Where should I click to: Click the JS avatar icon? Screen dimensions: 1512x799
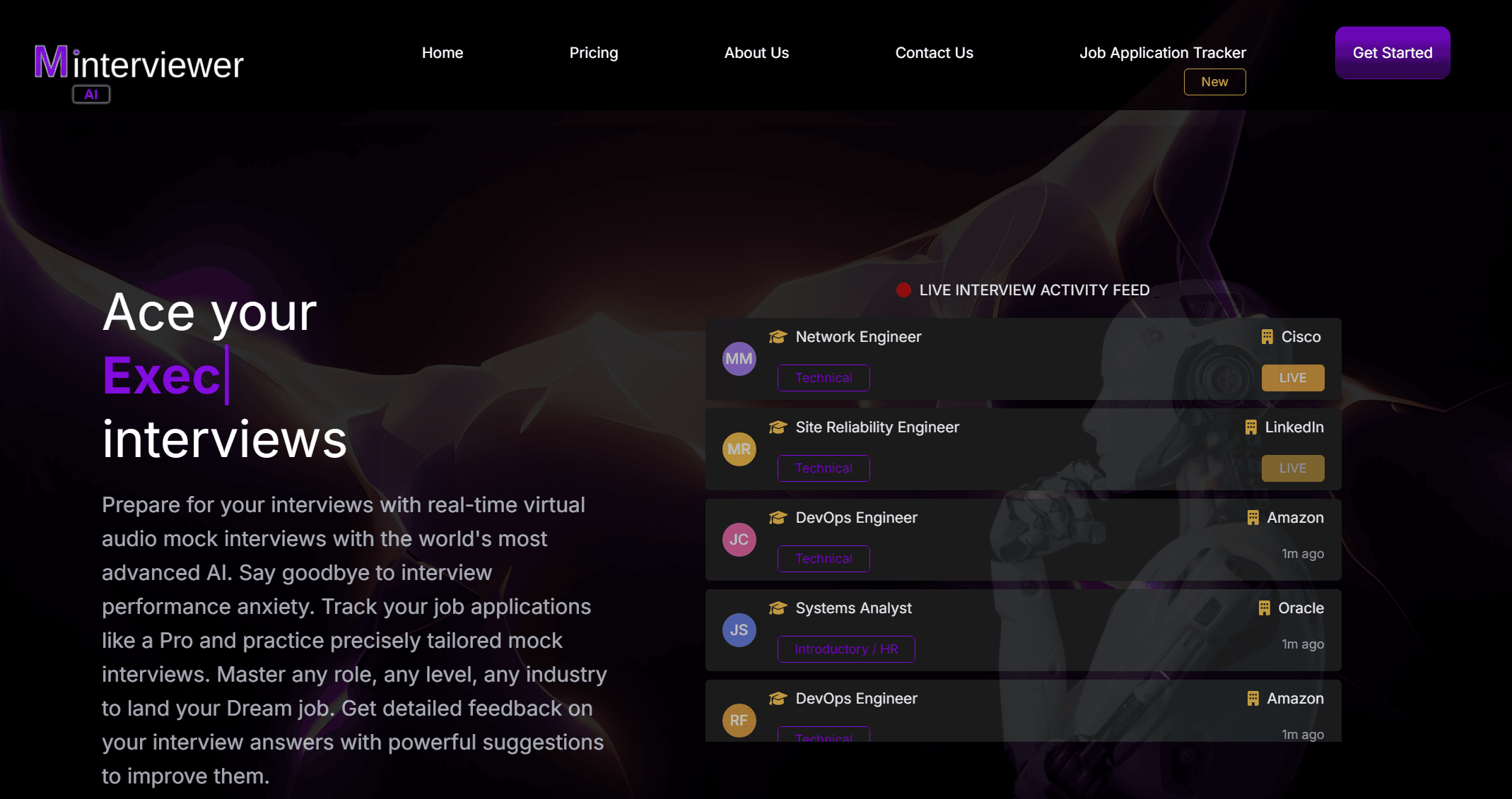(739, 630)
